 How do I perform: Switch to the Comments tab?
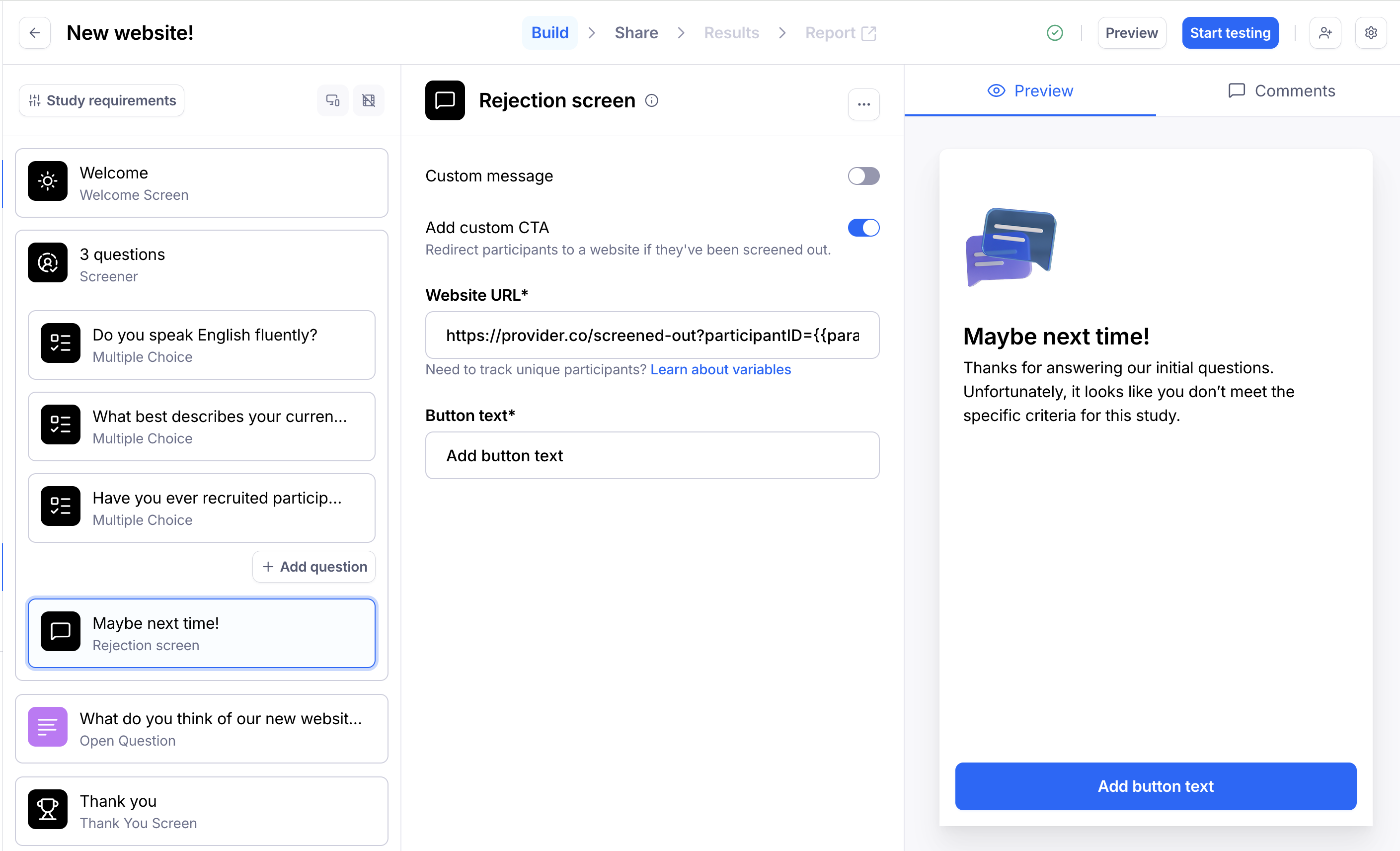[1281, 91]
